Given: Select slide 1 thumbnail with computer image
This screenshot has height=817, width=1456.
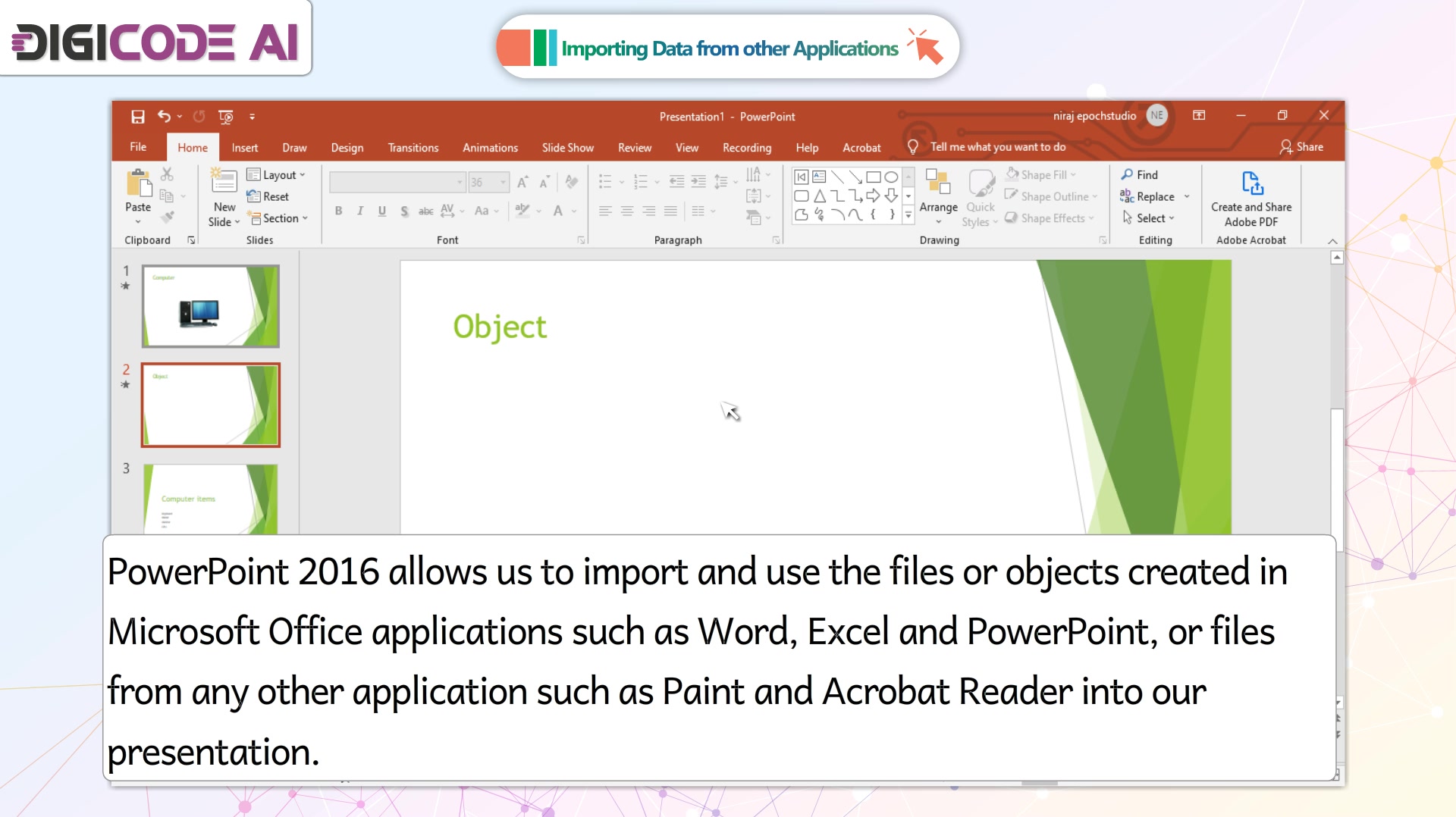Looking at the screenshot, I should 211,306.
